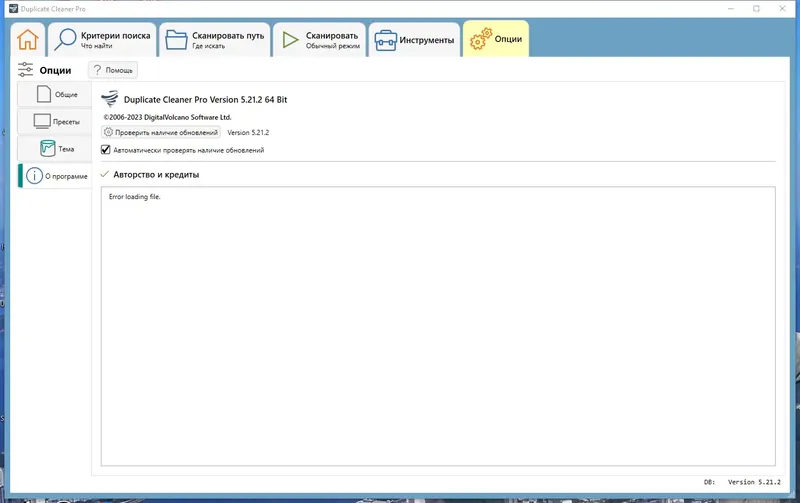Click the toolbox icon of Инструменты
This screenshot has height=503, width=800.
pyautogui.click(x=385, y=40)
